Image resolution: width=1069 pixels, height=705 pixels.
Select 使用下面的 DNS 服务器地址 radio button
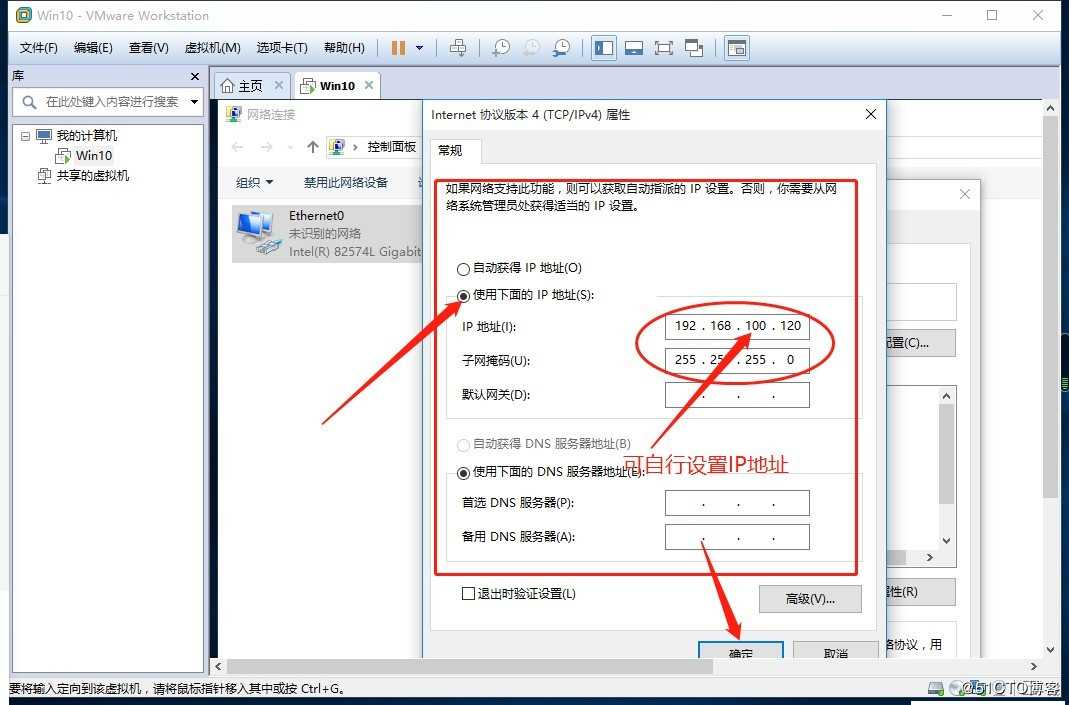pos(464,472)
